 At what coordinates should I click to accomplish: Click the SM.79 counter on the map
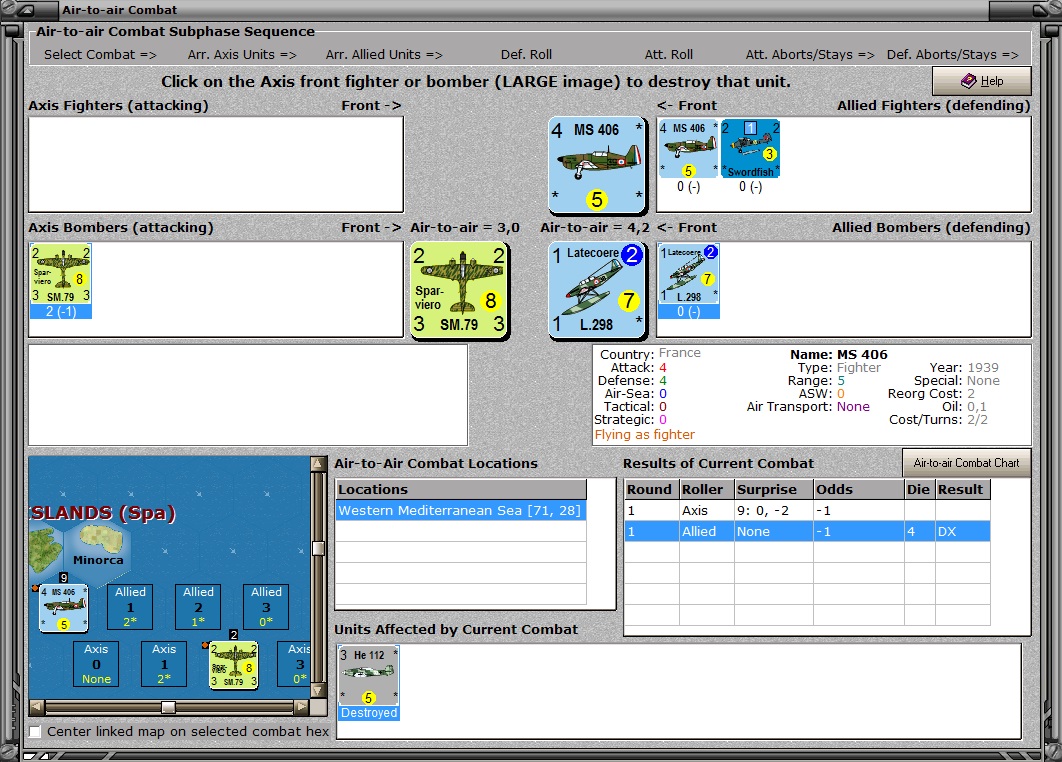pyautogui.click(x=234, y=665)
